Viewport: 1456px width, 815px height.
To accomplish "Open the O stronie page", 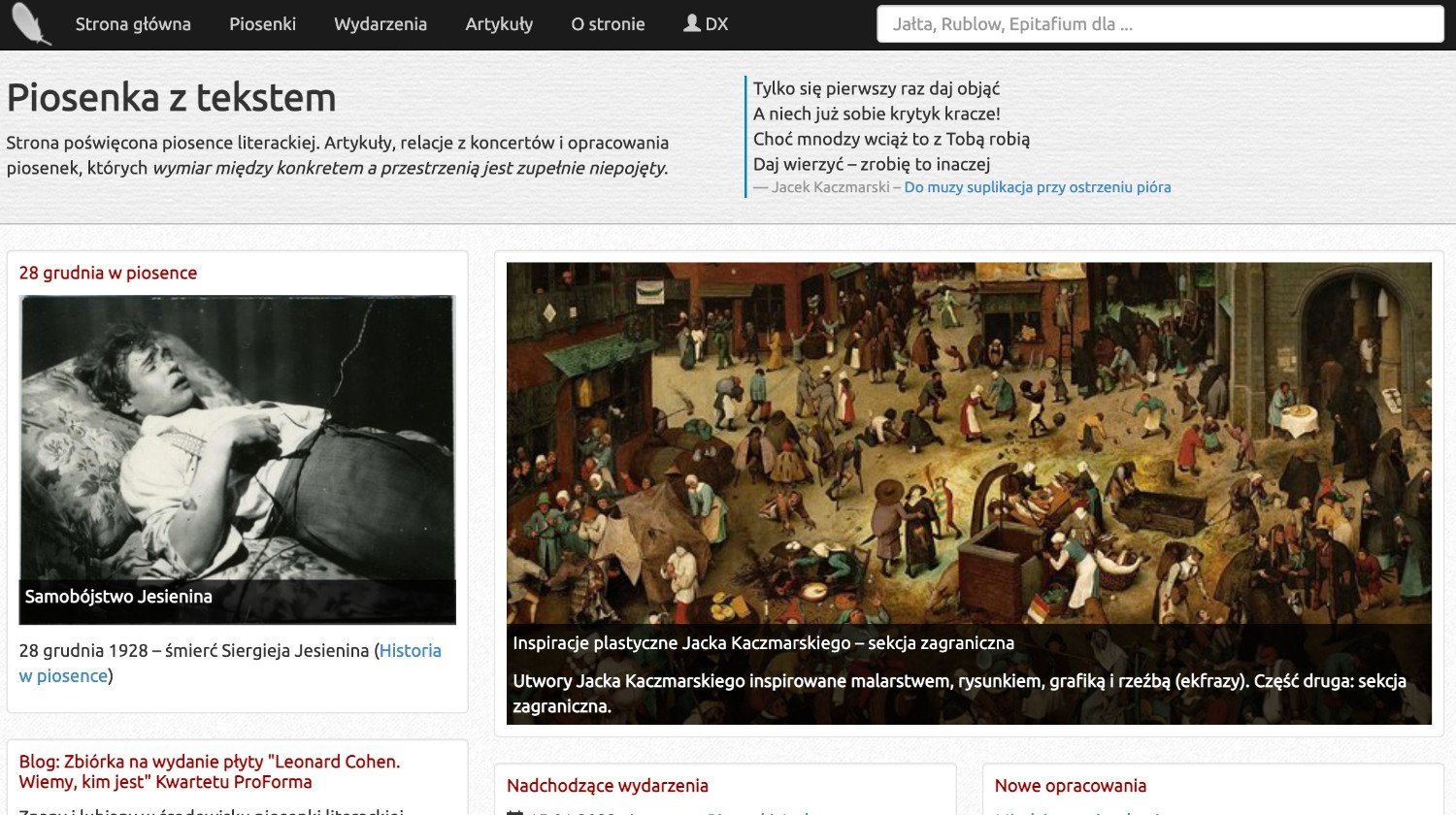I will tap(608, 24).
